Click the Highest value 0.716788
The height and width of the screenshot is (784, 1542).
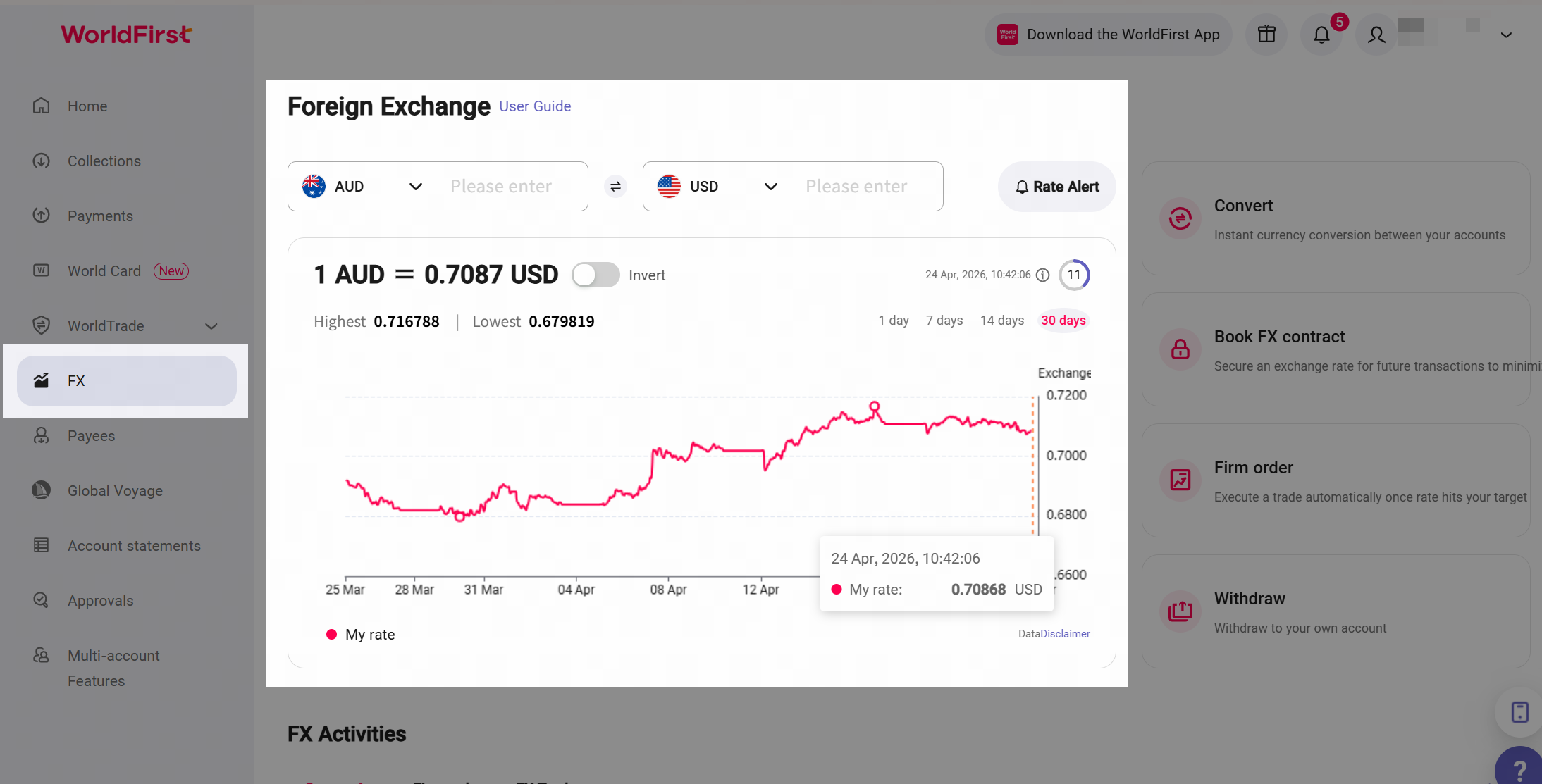407,322
